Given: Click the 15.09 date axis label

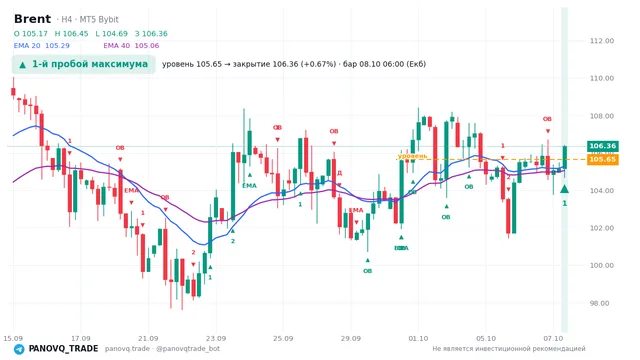Looking at the screenshot, I should point(13,338).
